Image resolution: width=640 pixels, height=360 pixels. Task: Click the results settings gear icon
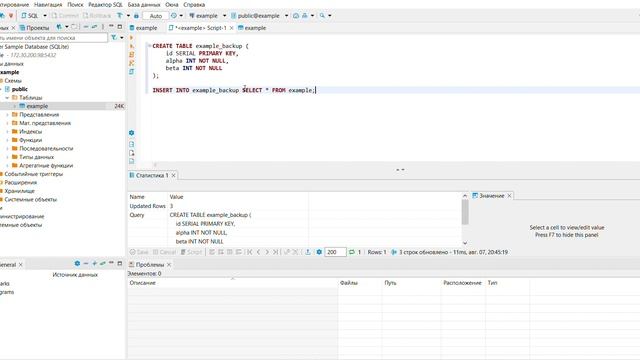coord(319,252)
